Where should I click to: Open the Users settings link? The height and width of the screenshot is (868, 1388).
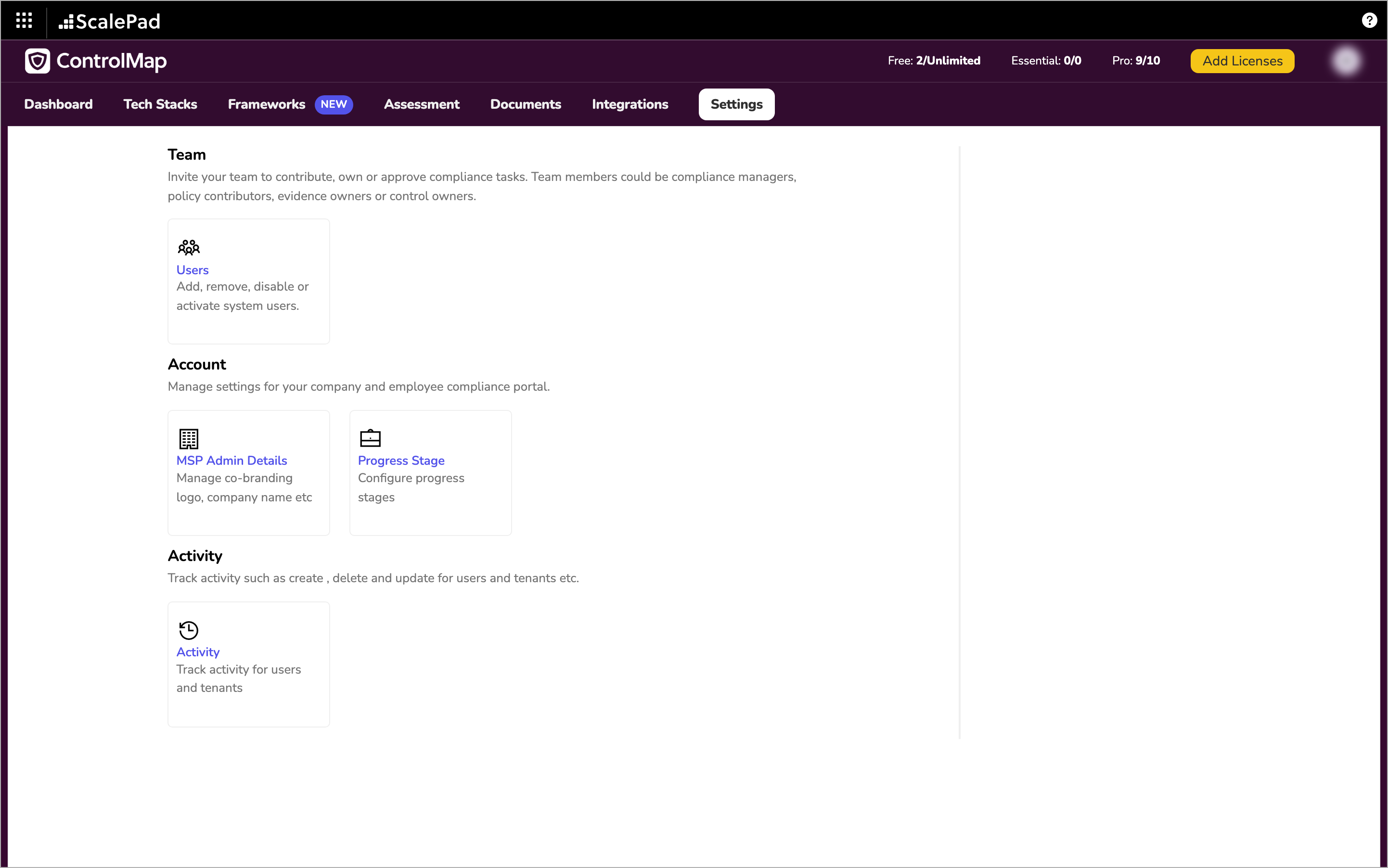tap(193, 270)
